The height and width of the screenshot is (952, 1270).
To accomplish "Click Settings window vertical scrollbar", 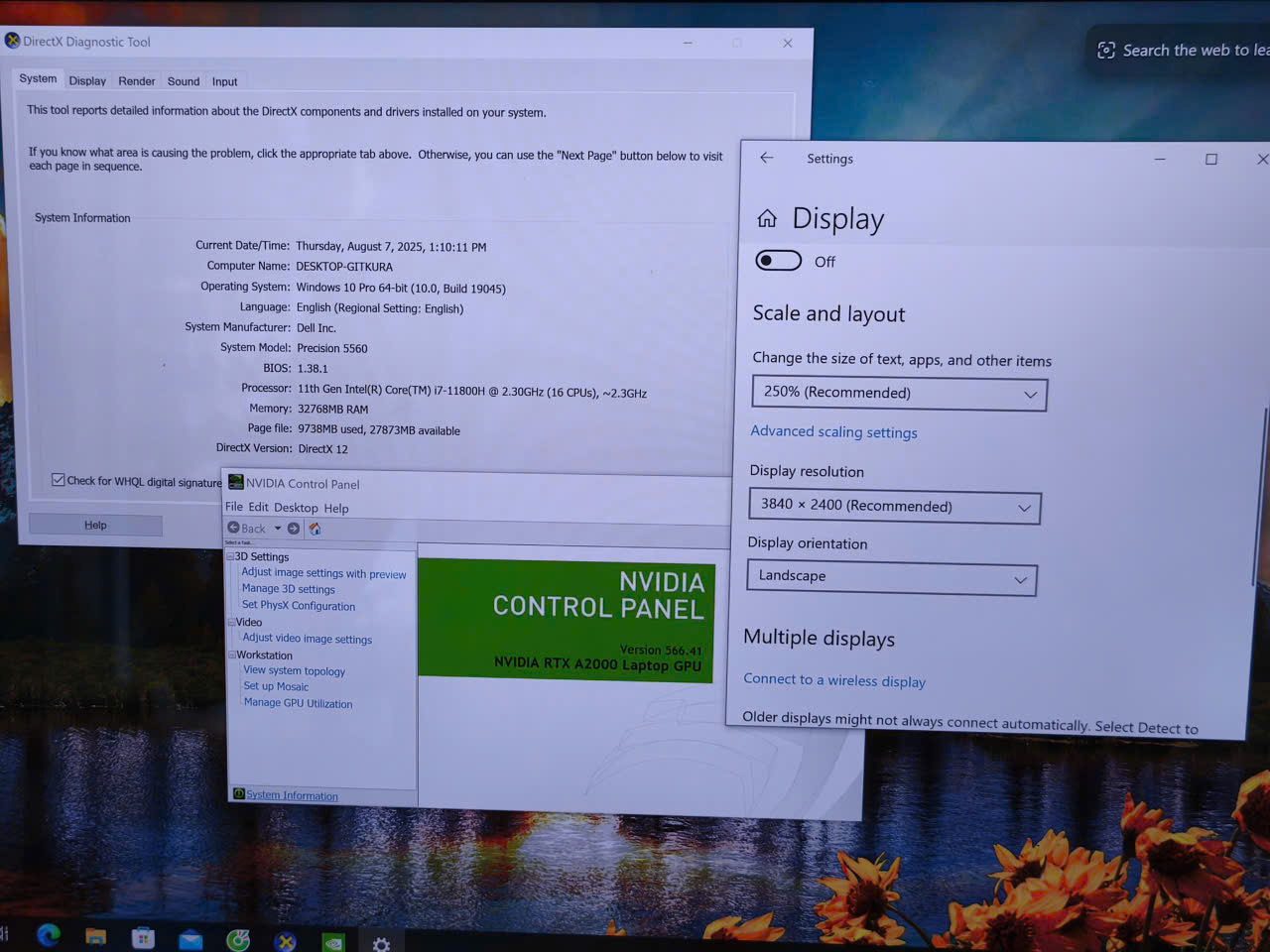I will pyautogui.click(x=1257, y=496).
